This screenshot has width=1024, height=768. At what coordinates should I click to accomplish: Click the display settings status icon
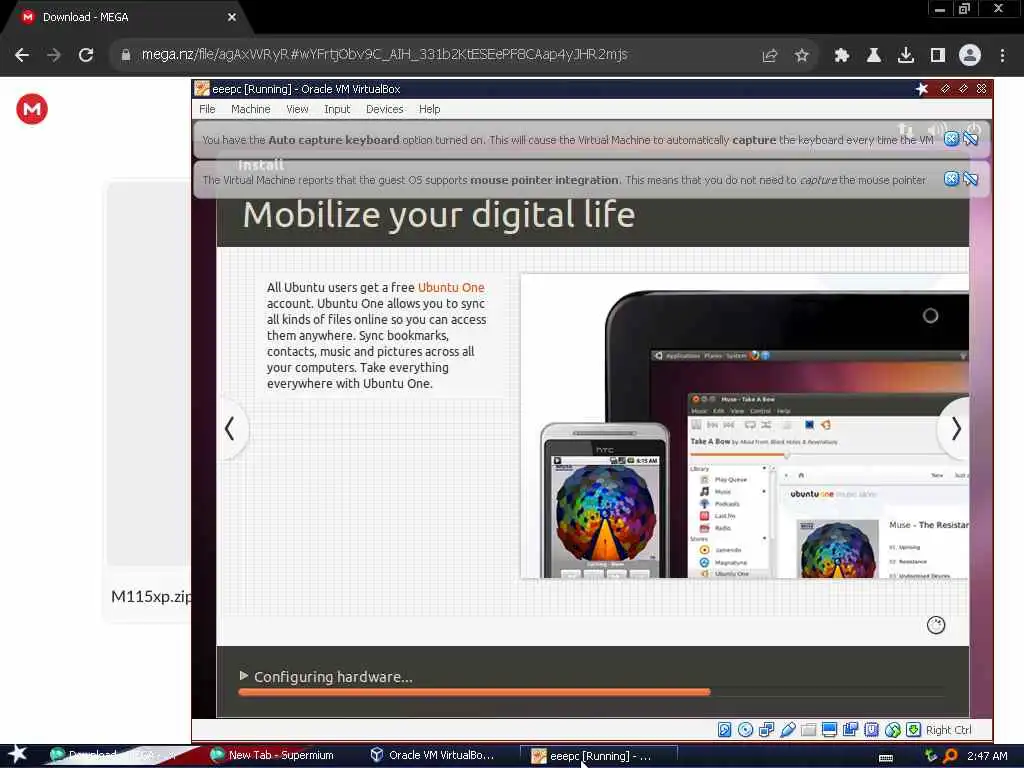829,729
